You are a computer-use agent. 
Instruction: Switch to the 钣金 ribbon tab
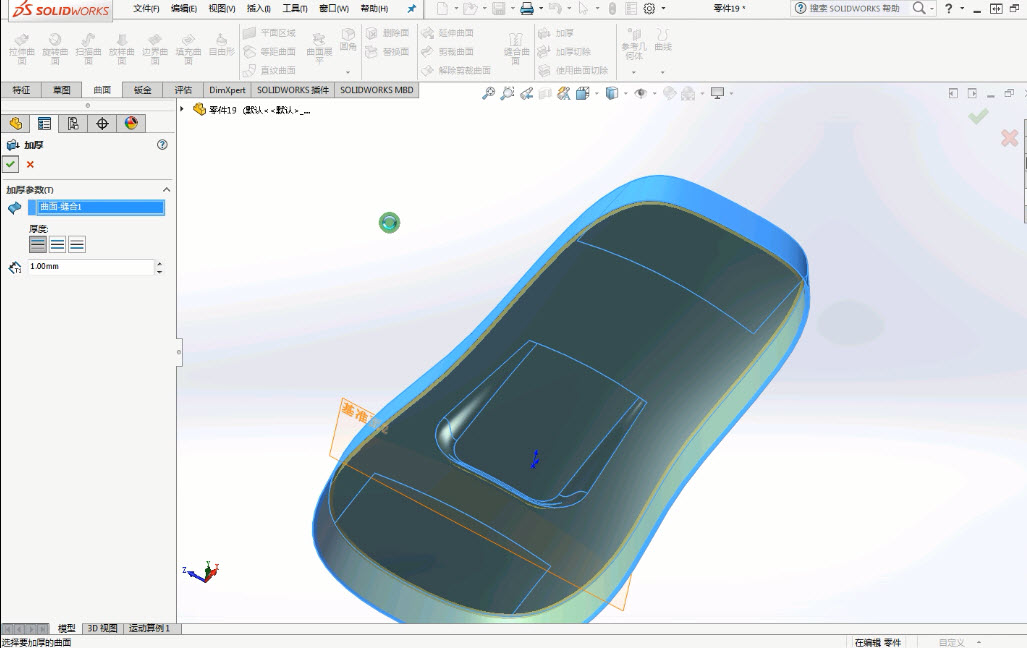coord(142,90)
